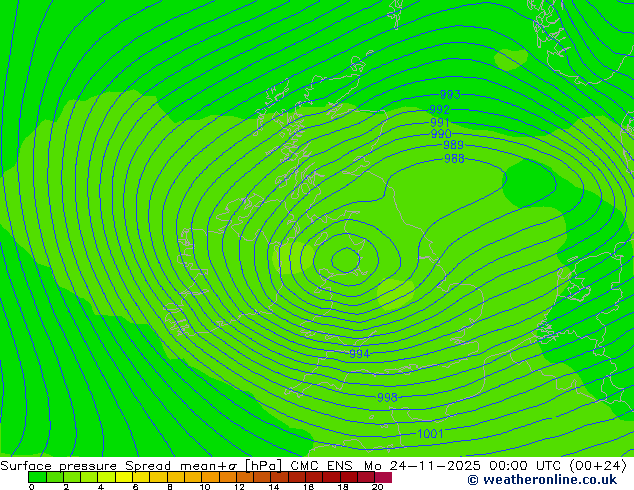Click the 'Surface pressure' caption text

pos(59,466)
